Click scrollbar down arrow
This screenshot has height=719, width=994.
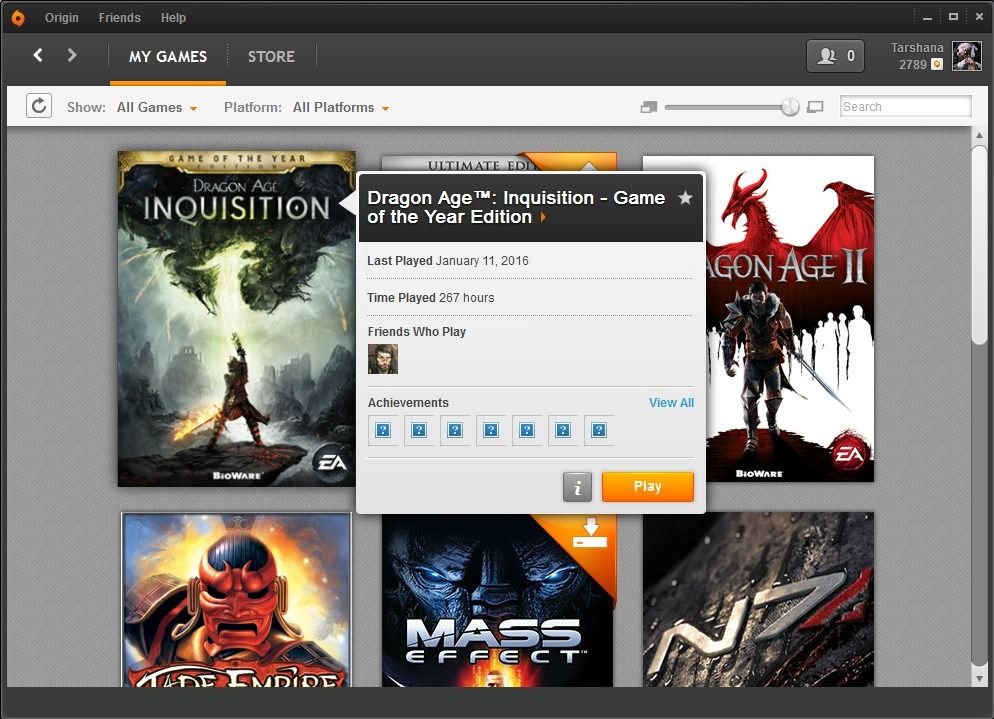[x=979, y=678]
